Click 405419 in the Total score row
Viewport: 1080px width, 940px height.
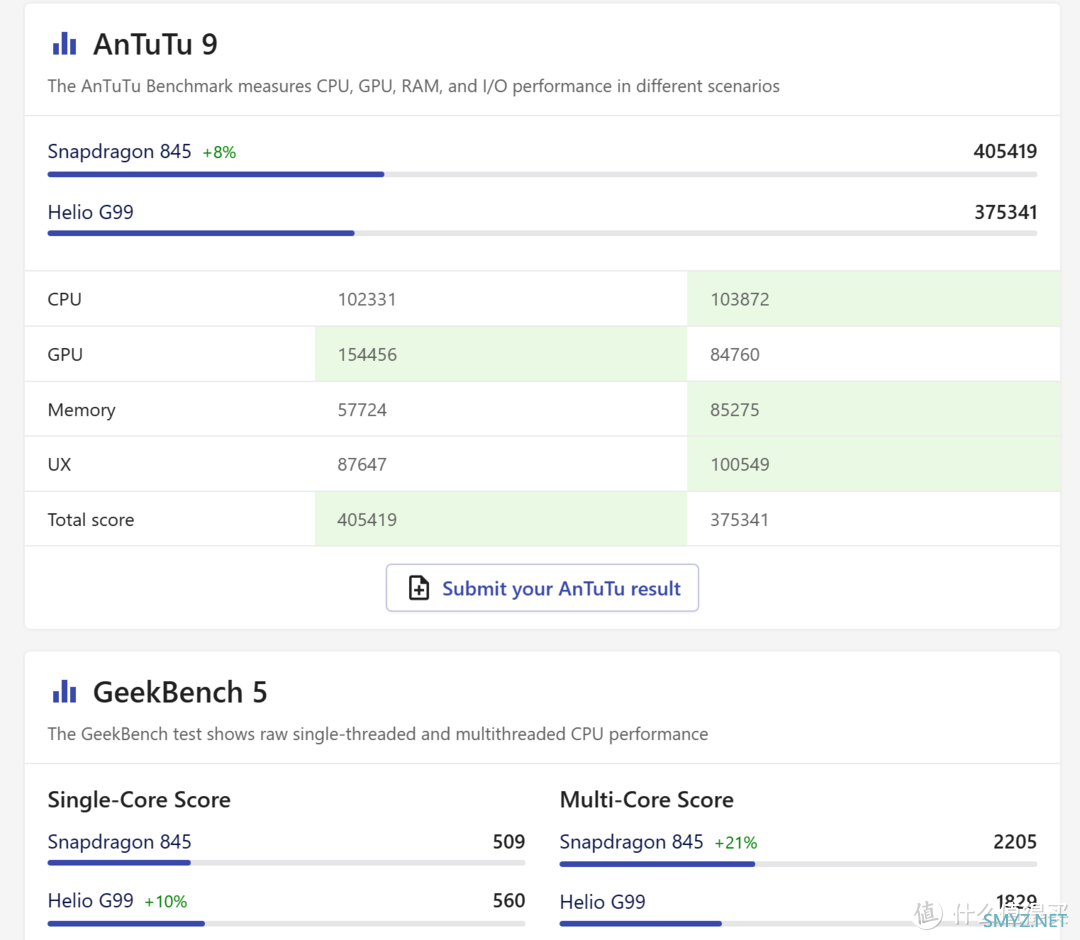coord(367,520)
